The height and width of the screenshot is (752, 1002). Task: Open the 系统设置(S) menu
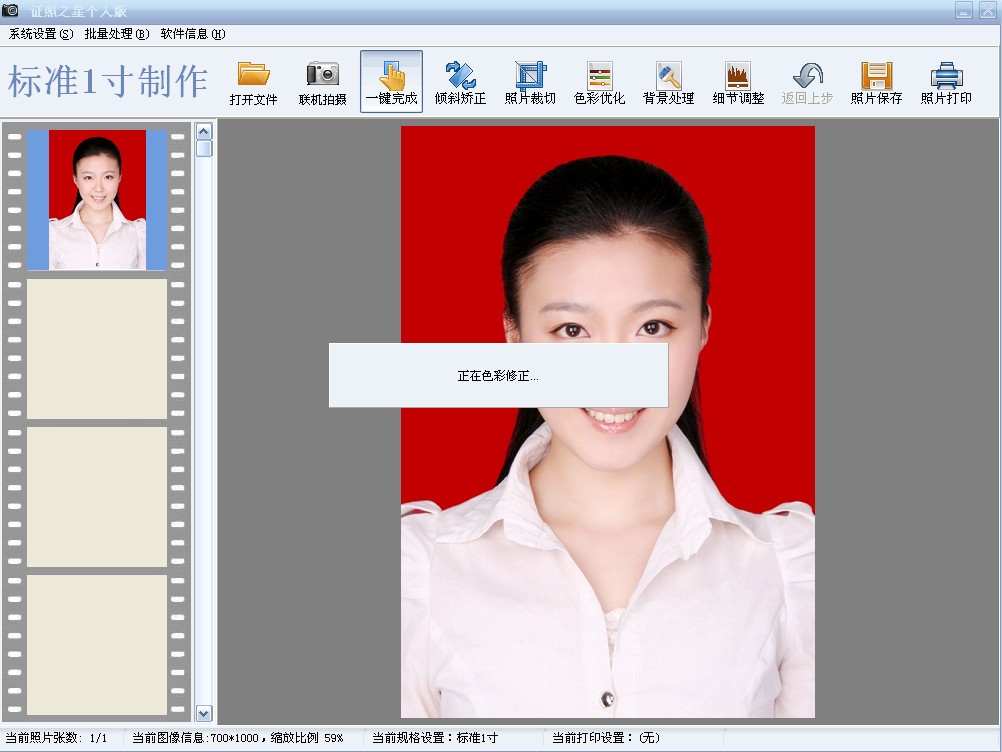(41, 34)
